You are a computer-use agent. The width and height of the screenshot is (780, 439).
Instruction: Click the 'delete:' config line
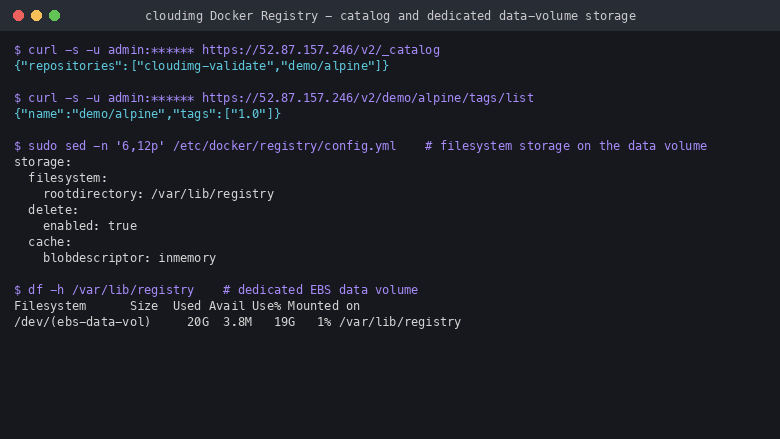pyautogui.click(x=53, y=210)
